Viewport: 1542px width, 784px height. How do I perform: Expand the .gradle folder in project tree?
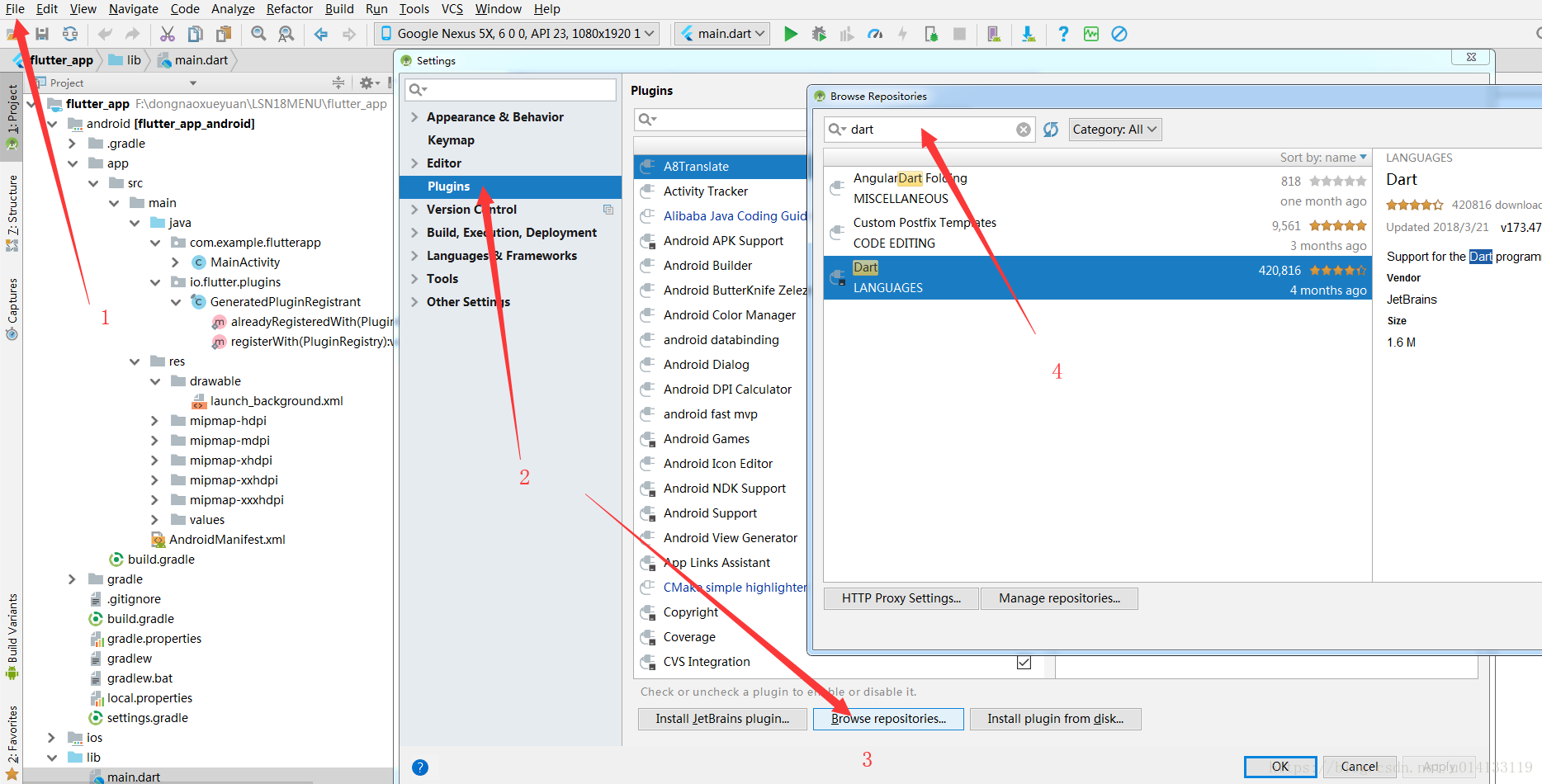73,144
